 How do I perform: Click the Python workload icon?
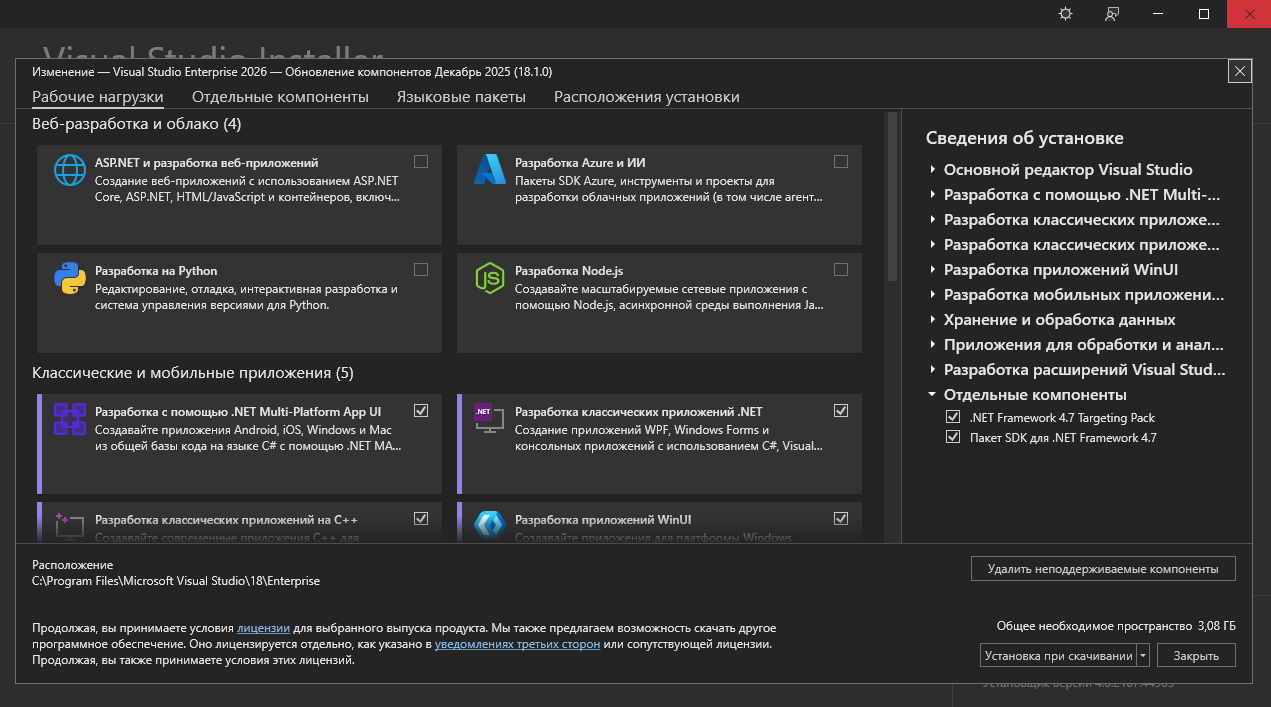coord(70,279)
